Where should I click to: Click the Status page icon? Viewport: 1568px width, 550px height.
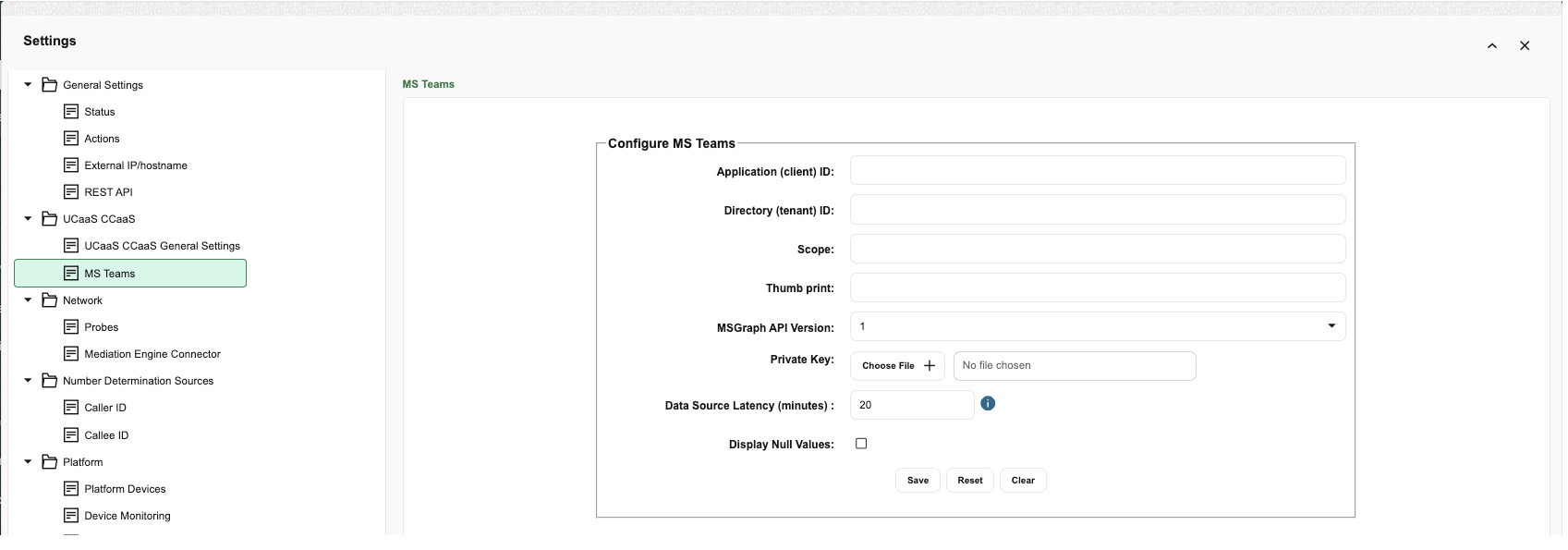tap(71, 111)
